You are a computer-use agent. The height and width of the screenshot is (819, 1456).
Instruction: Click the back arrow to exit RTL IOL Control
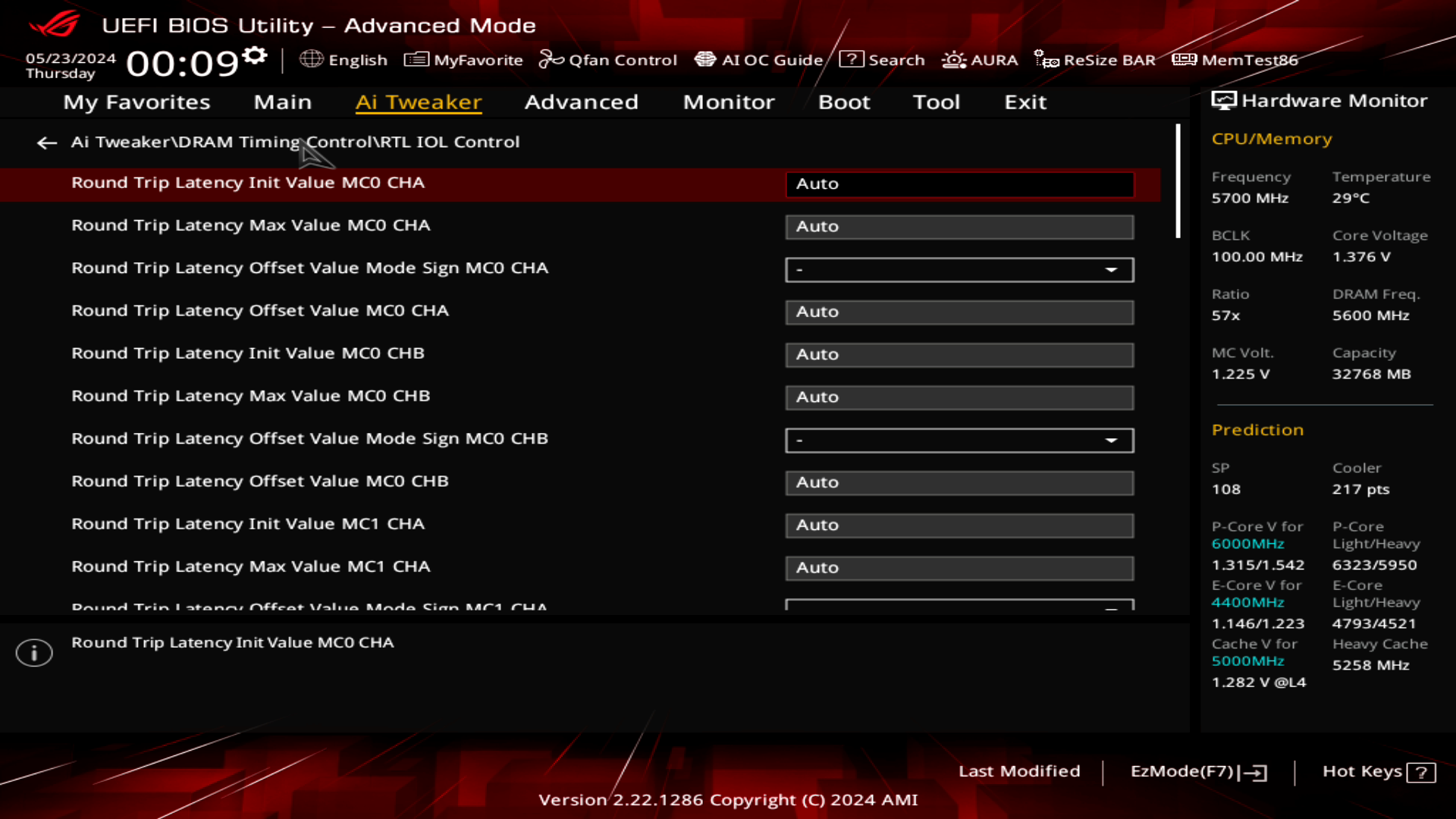pyautogui.click(x=46, y=143)
